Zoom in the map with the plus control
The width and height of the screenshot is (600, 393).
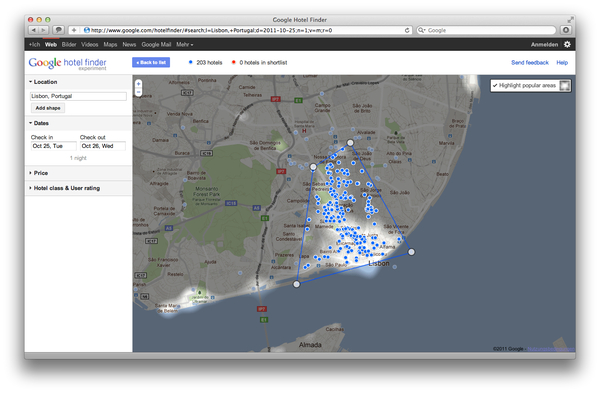139,83
